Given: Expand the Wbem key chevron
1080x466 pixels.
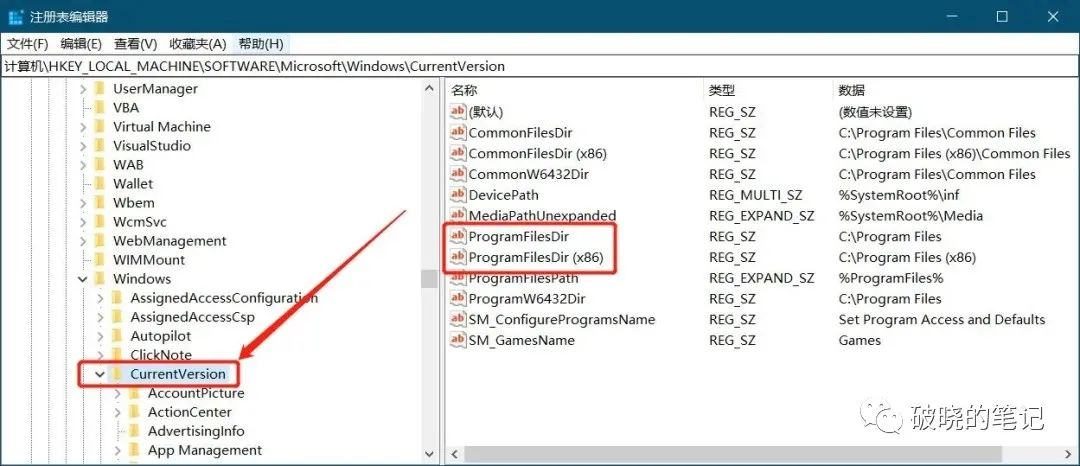Looking at the screenshot, I should point(83,203).
